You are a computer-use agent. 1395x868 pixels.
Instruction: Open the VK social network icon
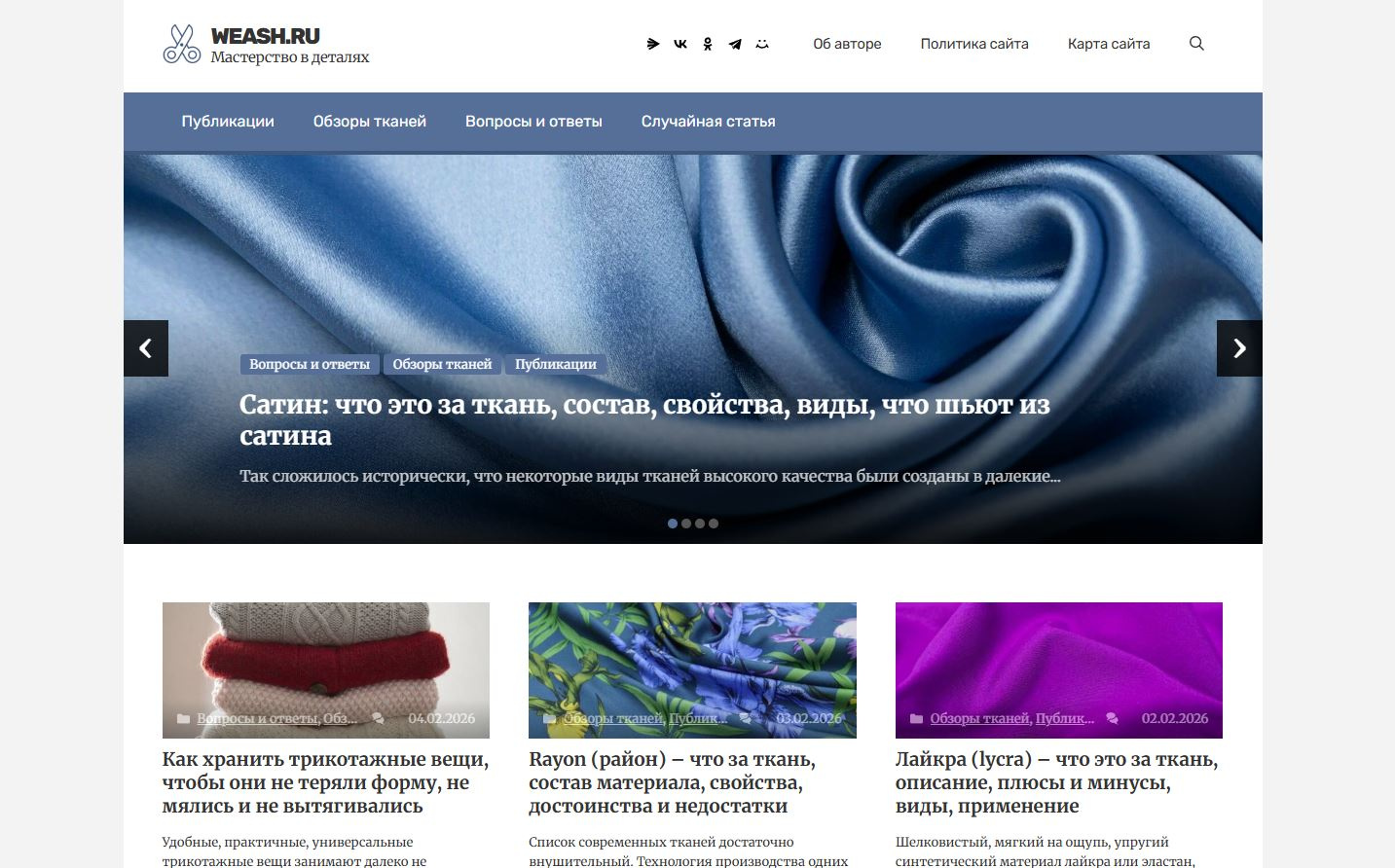[x=680, y=44]
